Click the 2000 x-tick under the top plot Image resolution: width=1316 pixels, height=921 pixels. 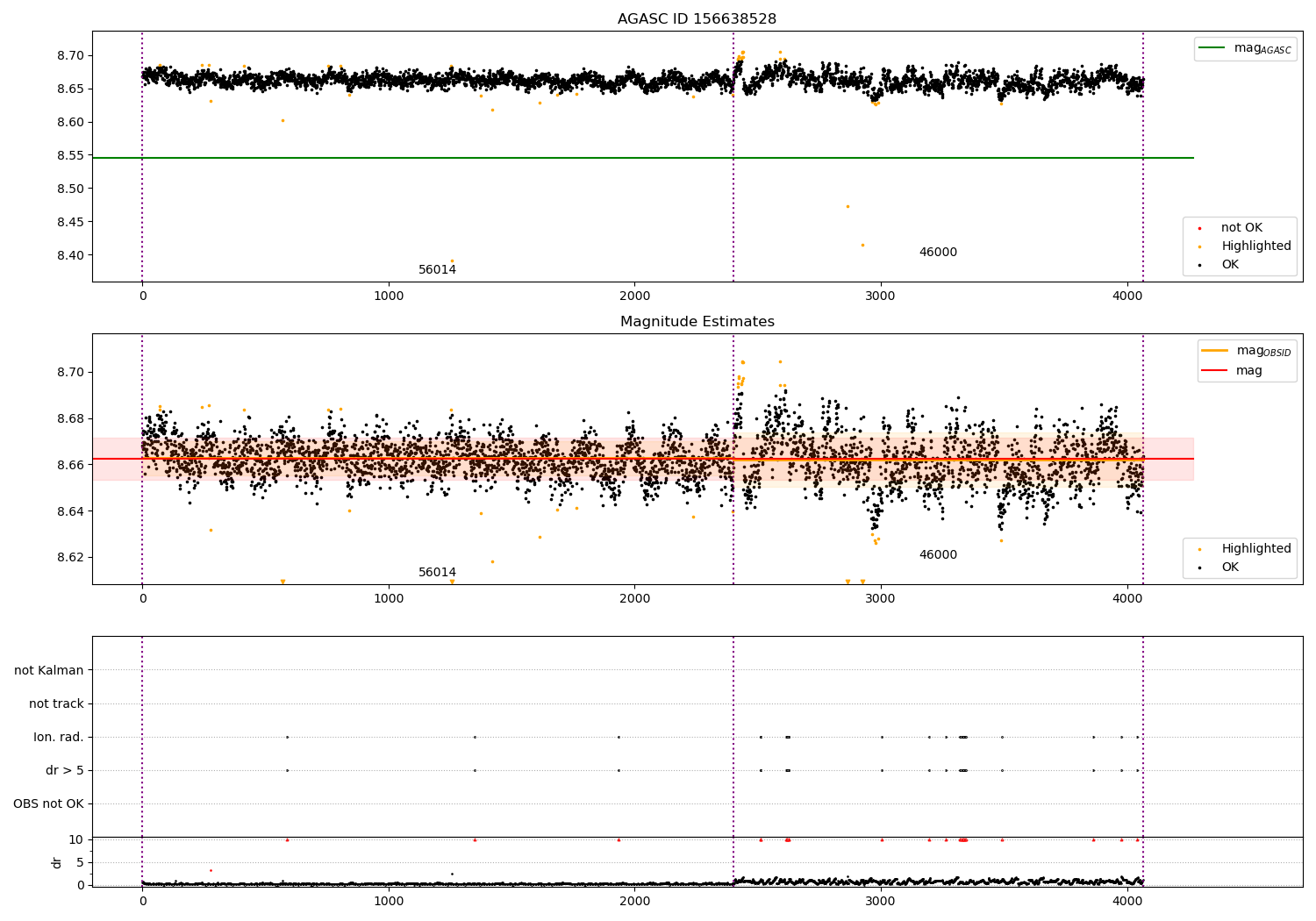(635, 296)
